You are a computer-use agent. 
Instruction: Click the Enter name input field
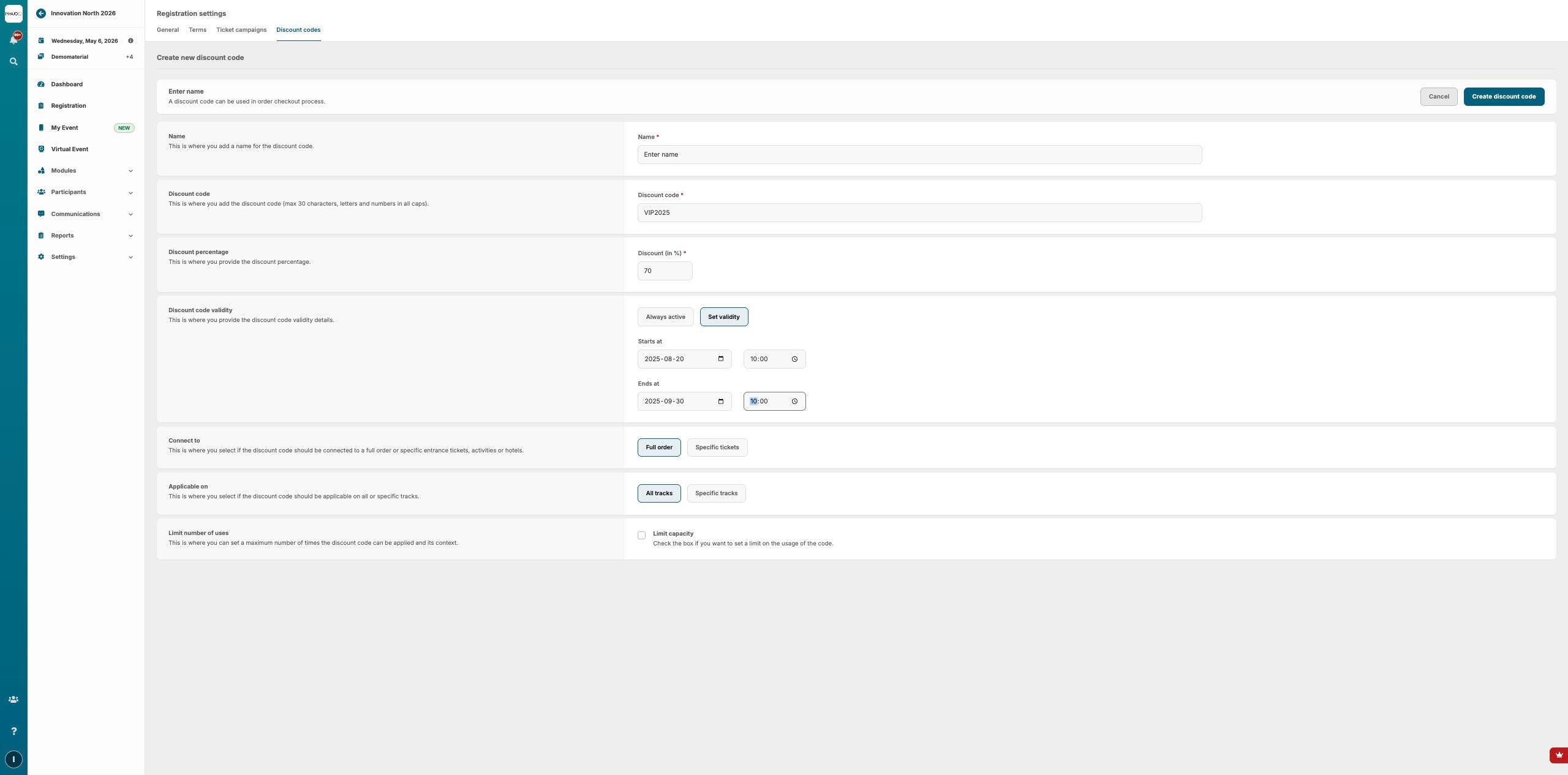[919, 155]
